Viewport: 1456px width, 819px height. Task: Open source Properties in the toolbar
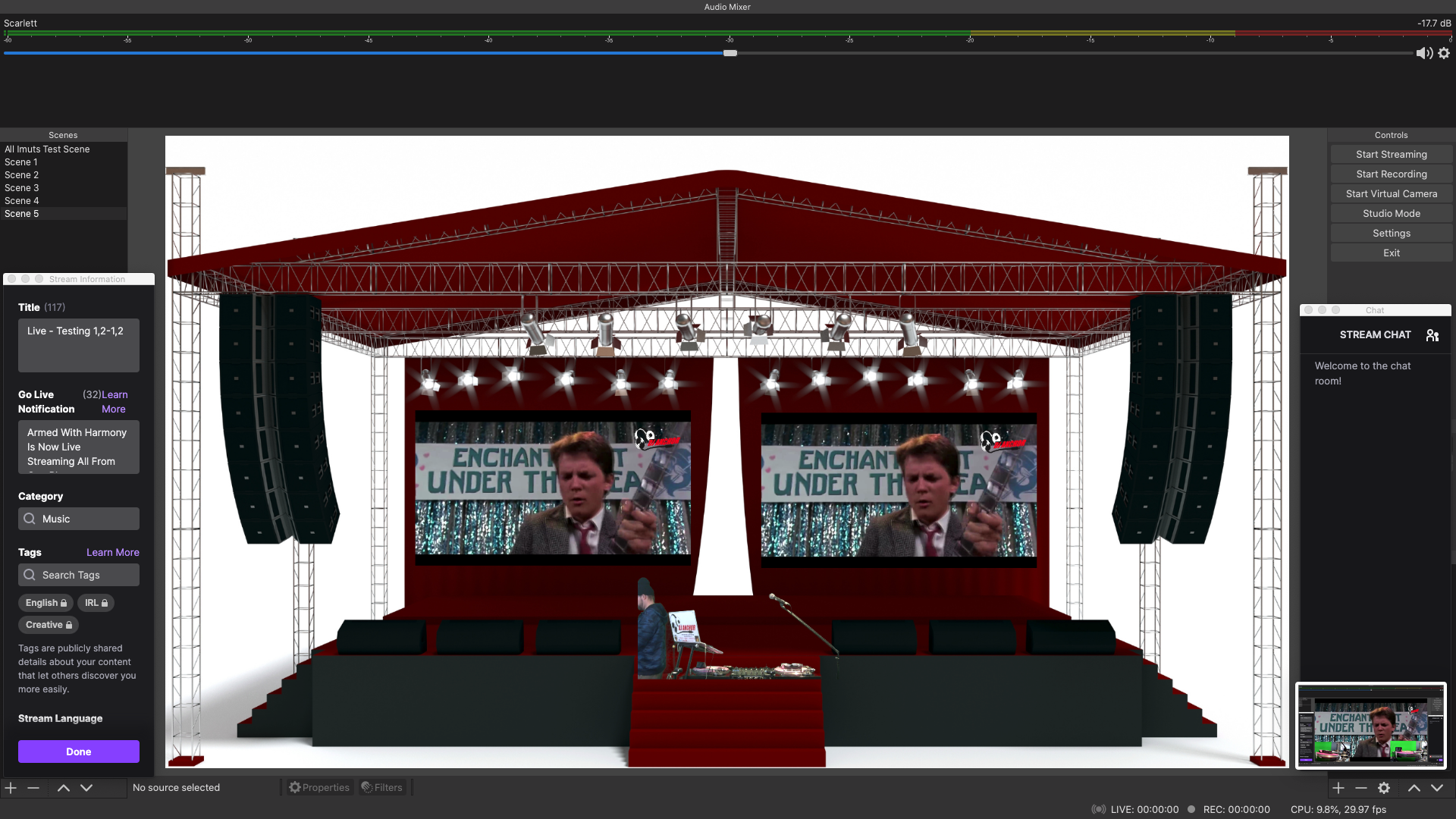(x=319, y=788)
